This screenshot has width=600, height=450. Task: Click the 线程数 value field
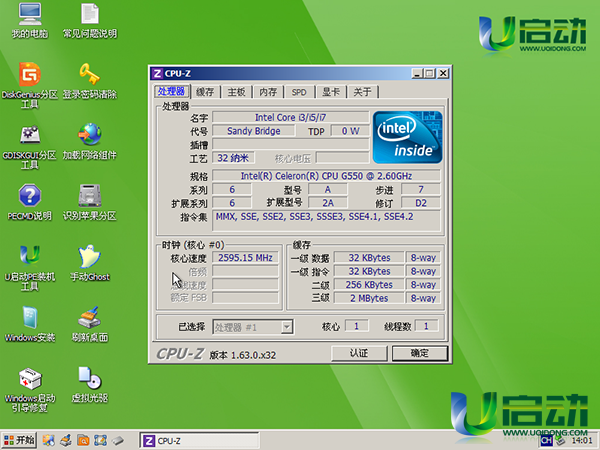click(x=426, y=326)
